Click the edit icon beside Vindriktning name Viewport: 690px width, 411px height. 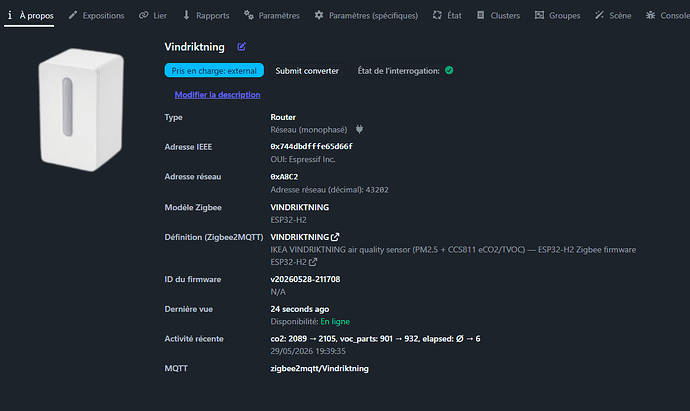(x=241, y=47)
